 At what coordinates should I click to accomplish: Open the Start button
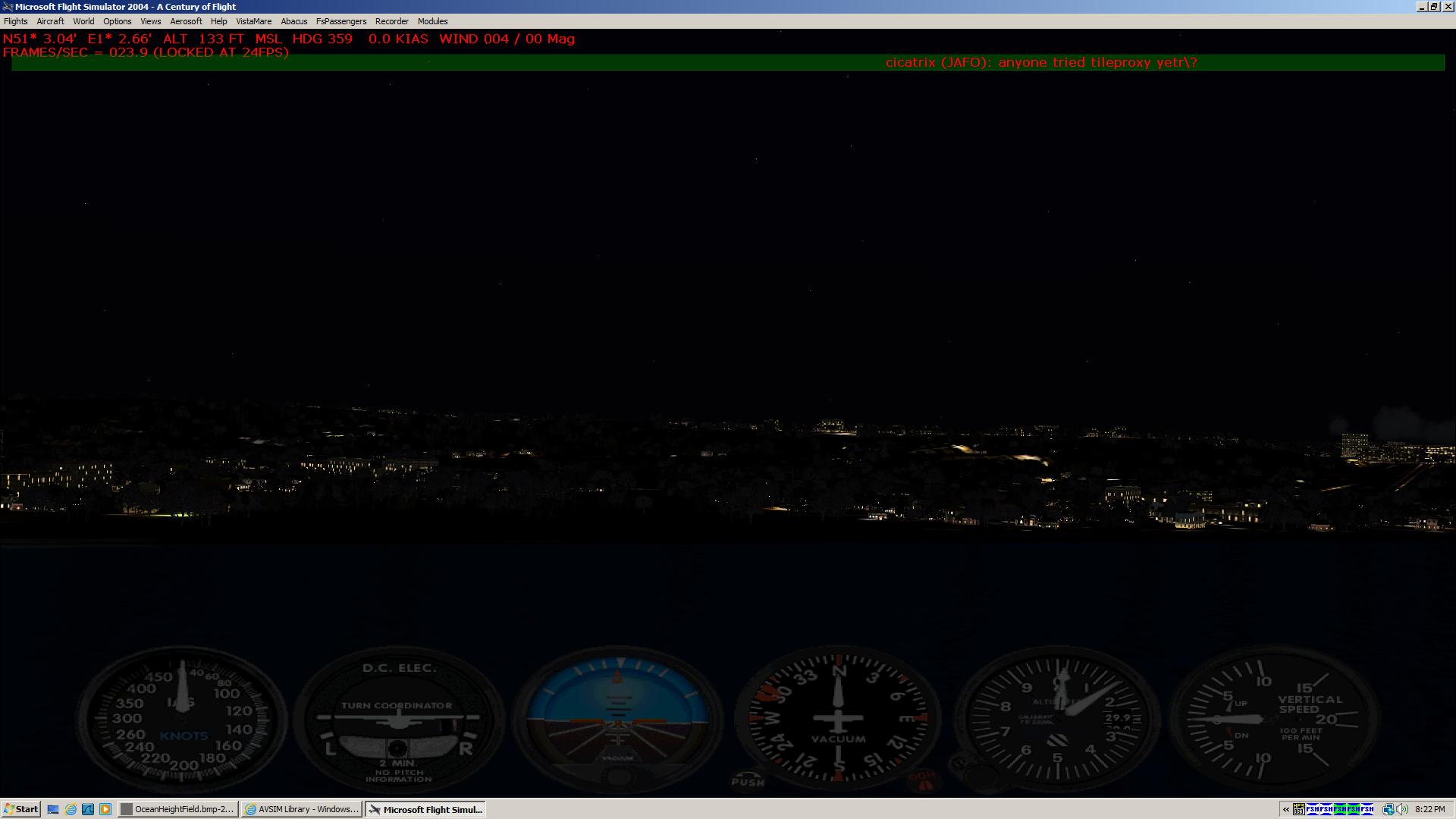tap(20, 809)
